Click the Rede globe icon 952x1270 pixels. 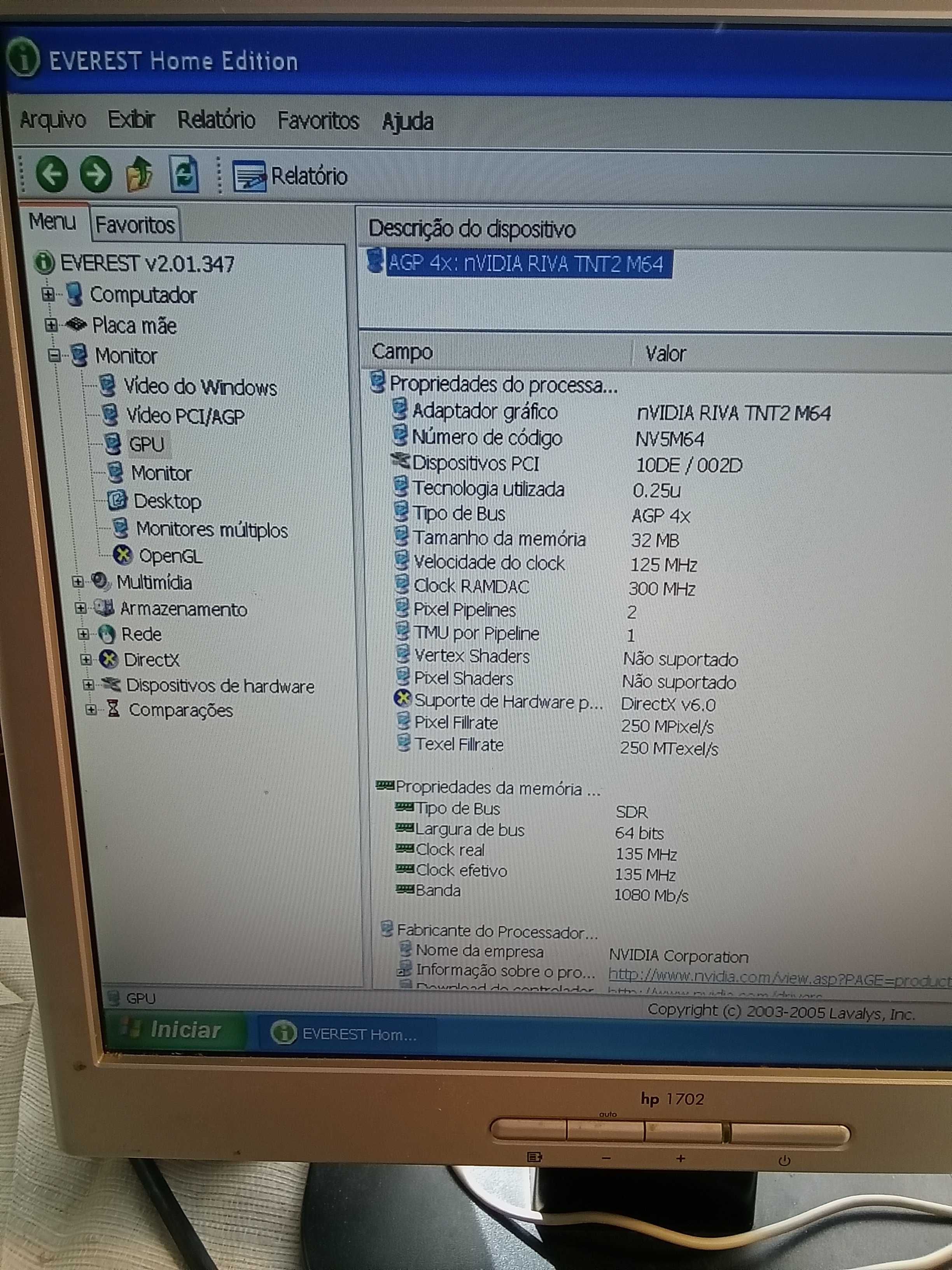click(x=107, y=634)
